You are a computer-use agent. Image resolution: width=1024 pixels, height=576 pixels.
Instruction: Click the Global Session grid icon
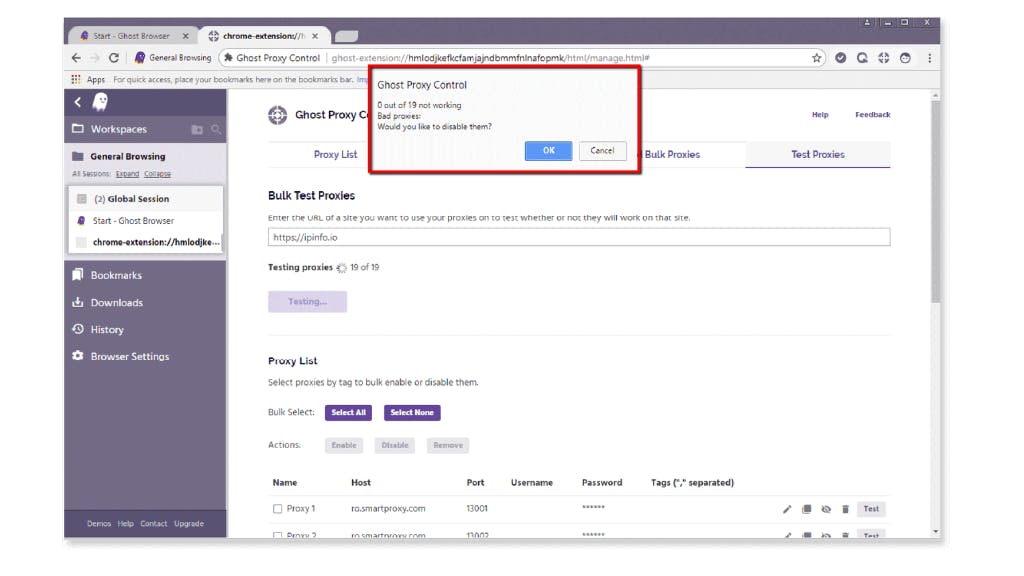pos(82,199)
